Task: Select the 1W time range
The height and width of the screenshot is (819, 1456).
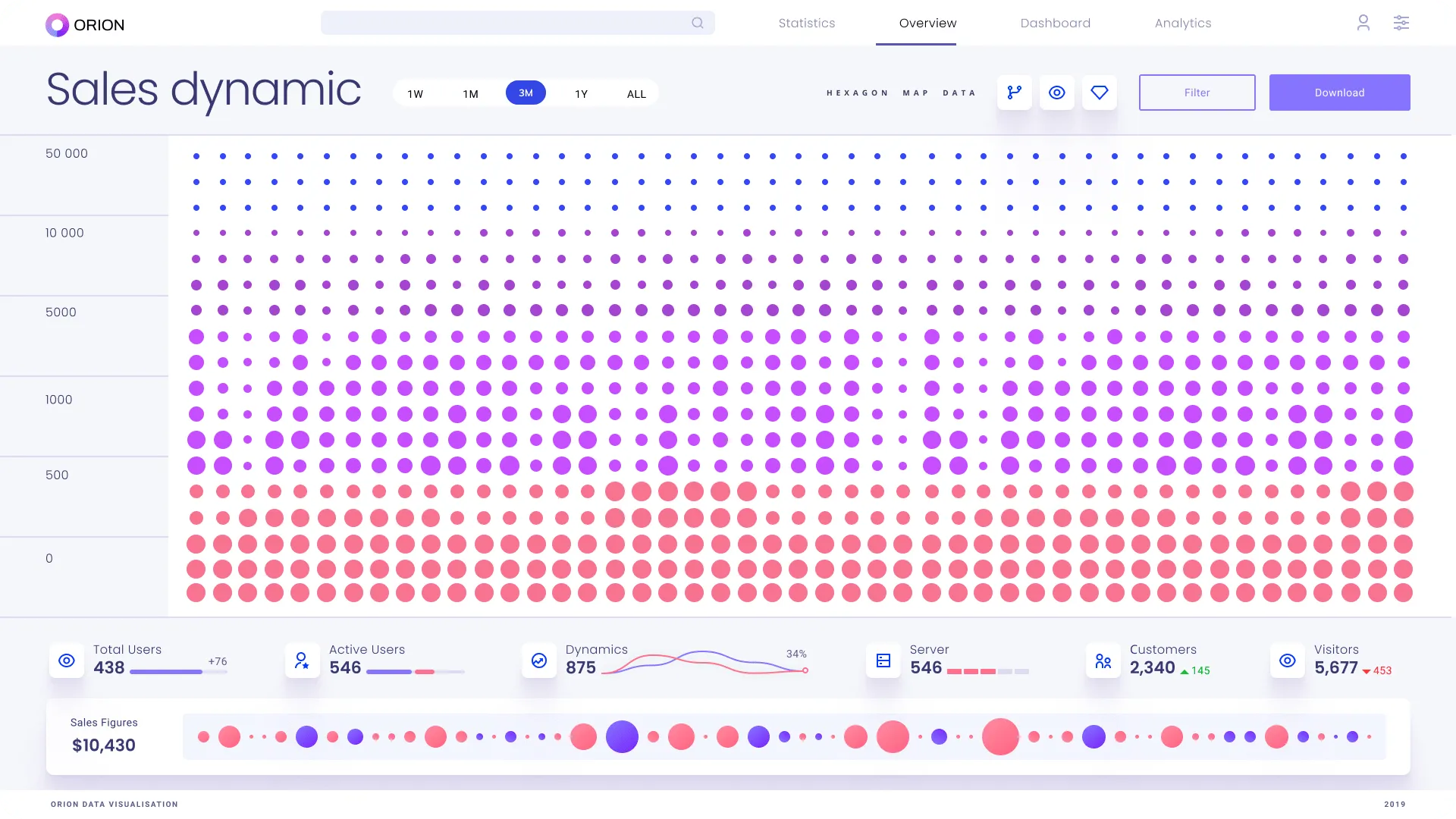Action: [416, 93]
